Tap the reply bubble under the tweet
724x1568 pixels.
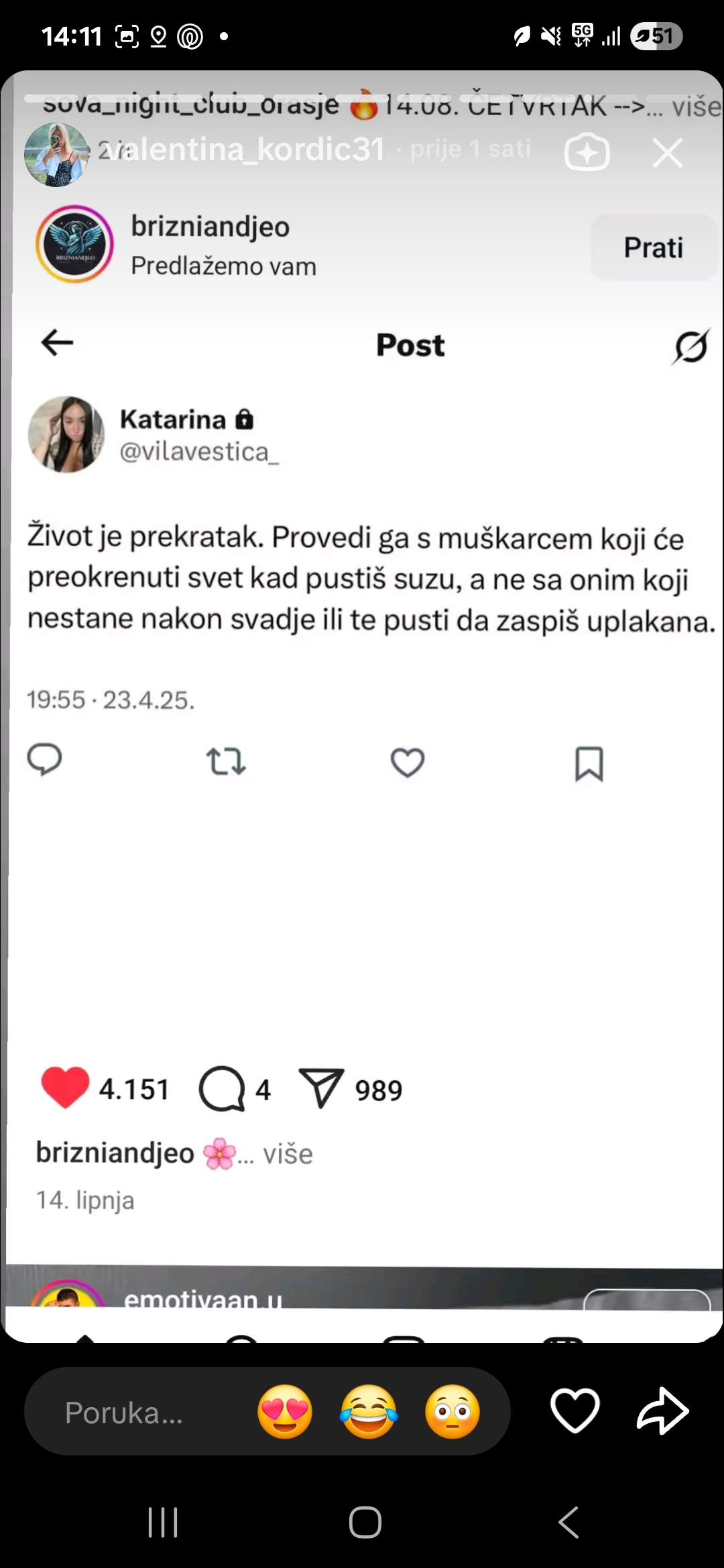point(44,761)
